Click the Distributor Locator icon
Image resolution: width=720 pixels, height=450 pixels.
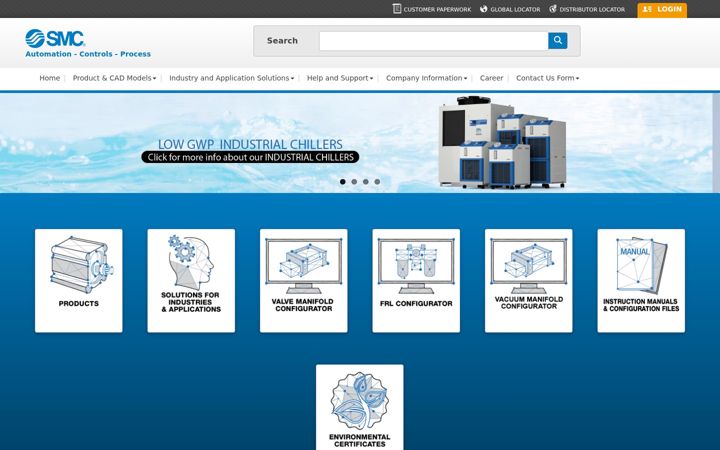pyautogui.click(x=553, y=9)
